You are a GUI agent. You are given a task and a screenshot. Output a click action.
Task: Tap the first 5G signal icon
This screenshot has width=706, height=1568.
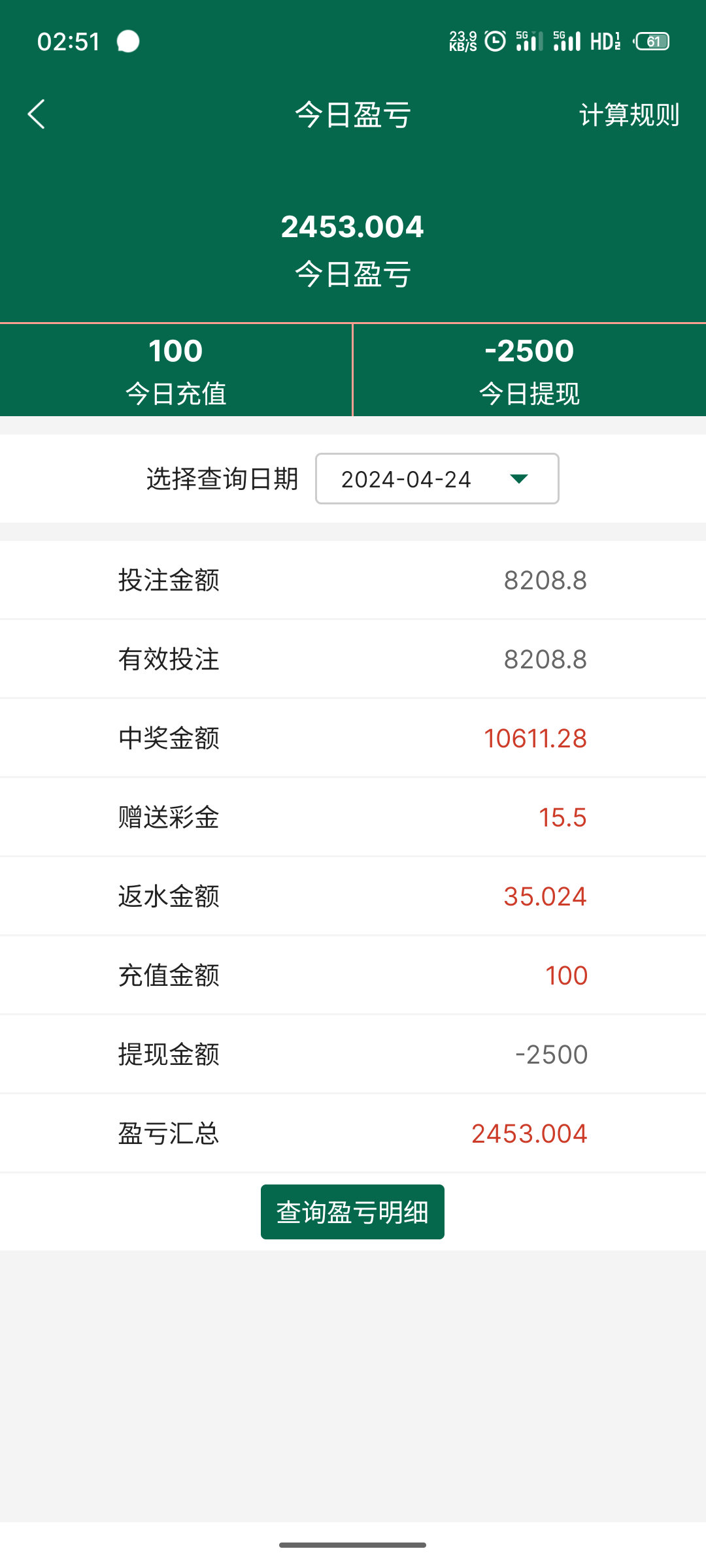click(x=529, y=41)
